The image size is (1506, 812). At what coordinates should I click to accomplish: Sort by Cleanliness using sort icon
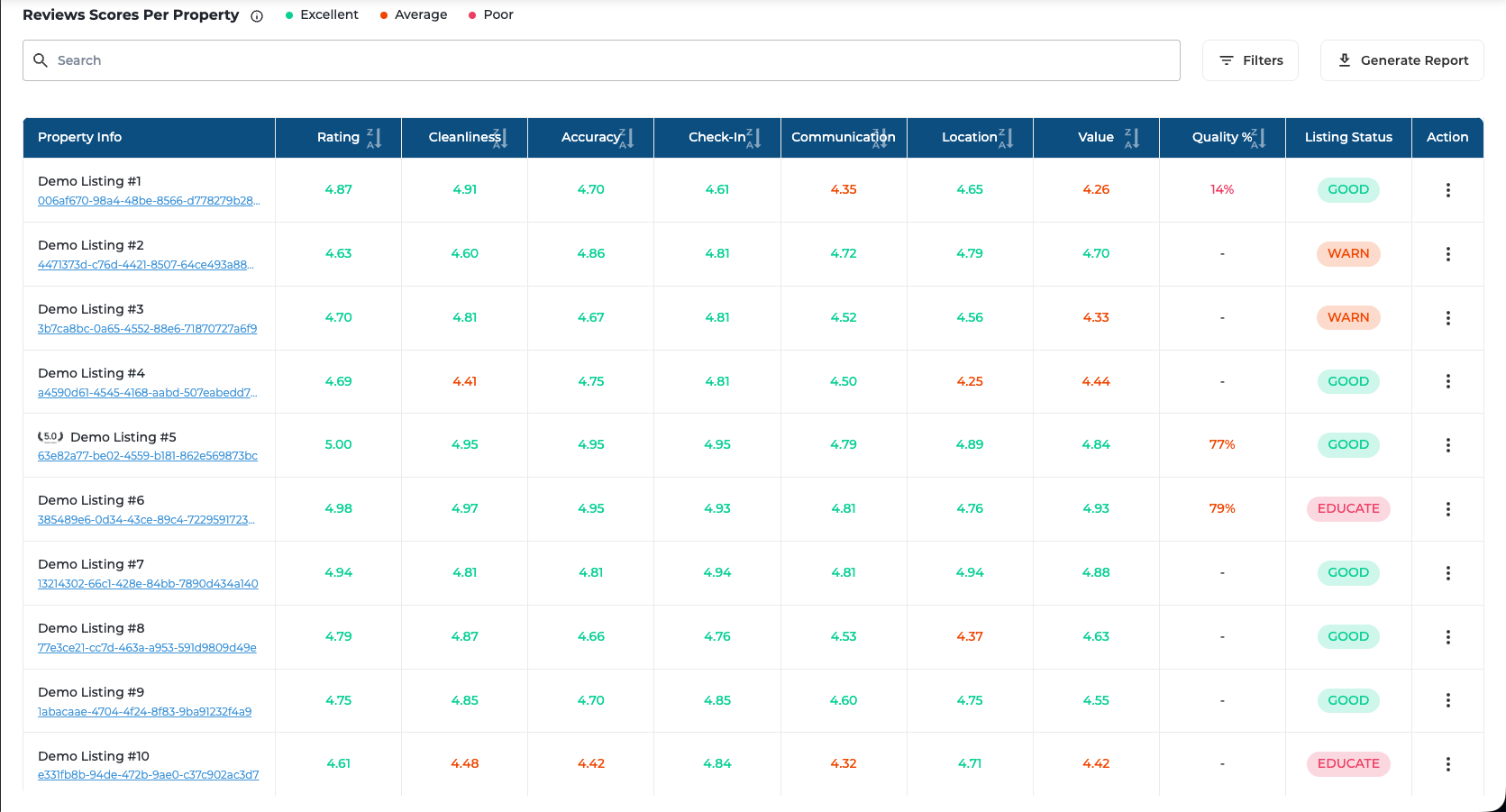[500, 138]
